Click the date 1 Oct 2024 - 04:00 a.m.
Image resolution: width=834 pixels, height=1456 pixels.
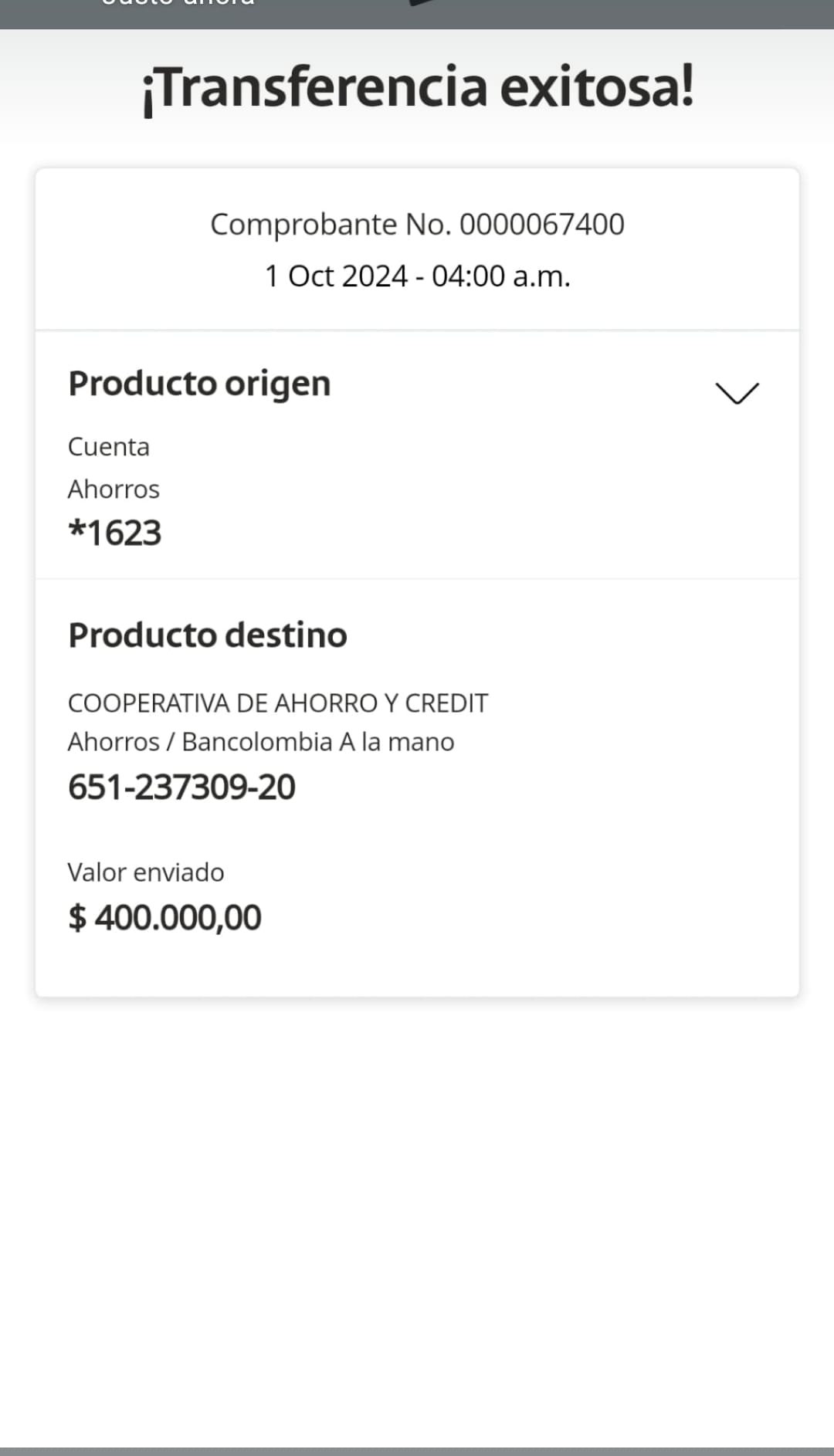click(x=417, y=276)
